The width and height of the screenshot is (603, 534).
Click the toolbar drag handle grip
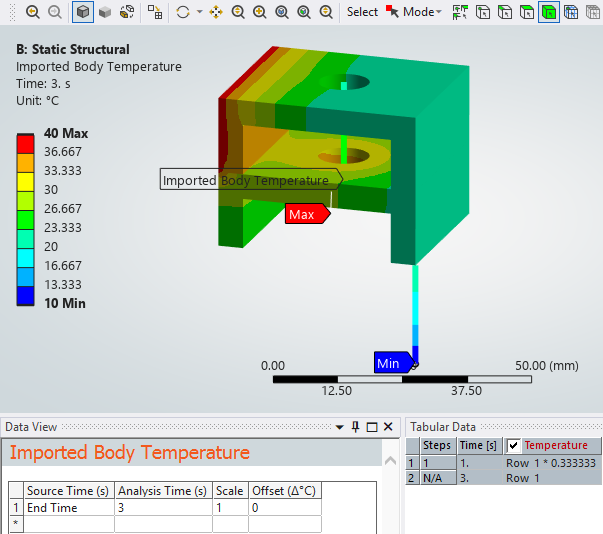pos(13,12)
